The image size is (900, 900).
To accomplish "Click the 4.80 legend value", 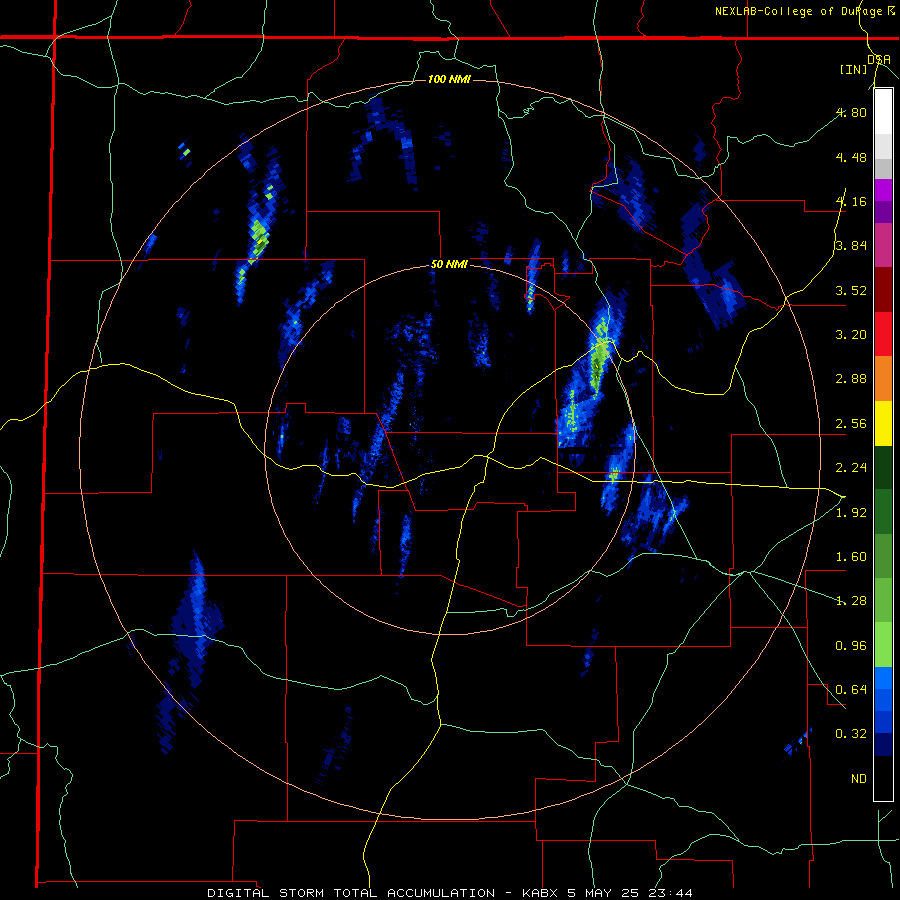I will point(851,112).
